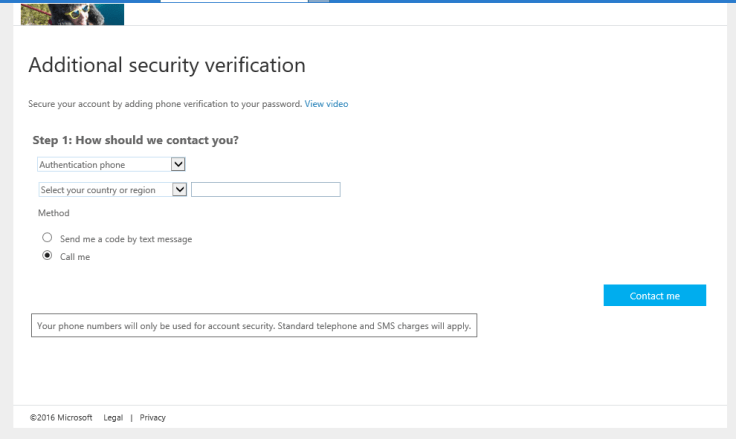Expand the Select your country or region list
Image resolution: width=736 pixels, height=439 pixels.
(x=104, y=189)
